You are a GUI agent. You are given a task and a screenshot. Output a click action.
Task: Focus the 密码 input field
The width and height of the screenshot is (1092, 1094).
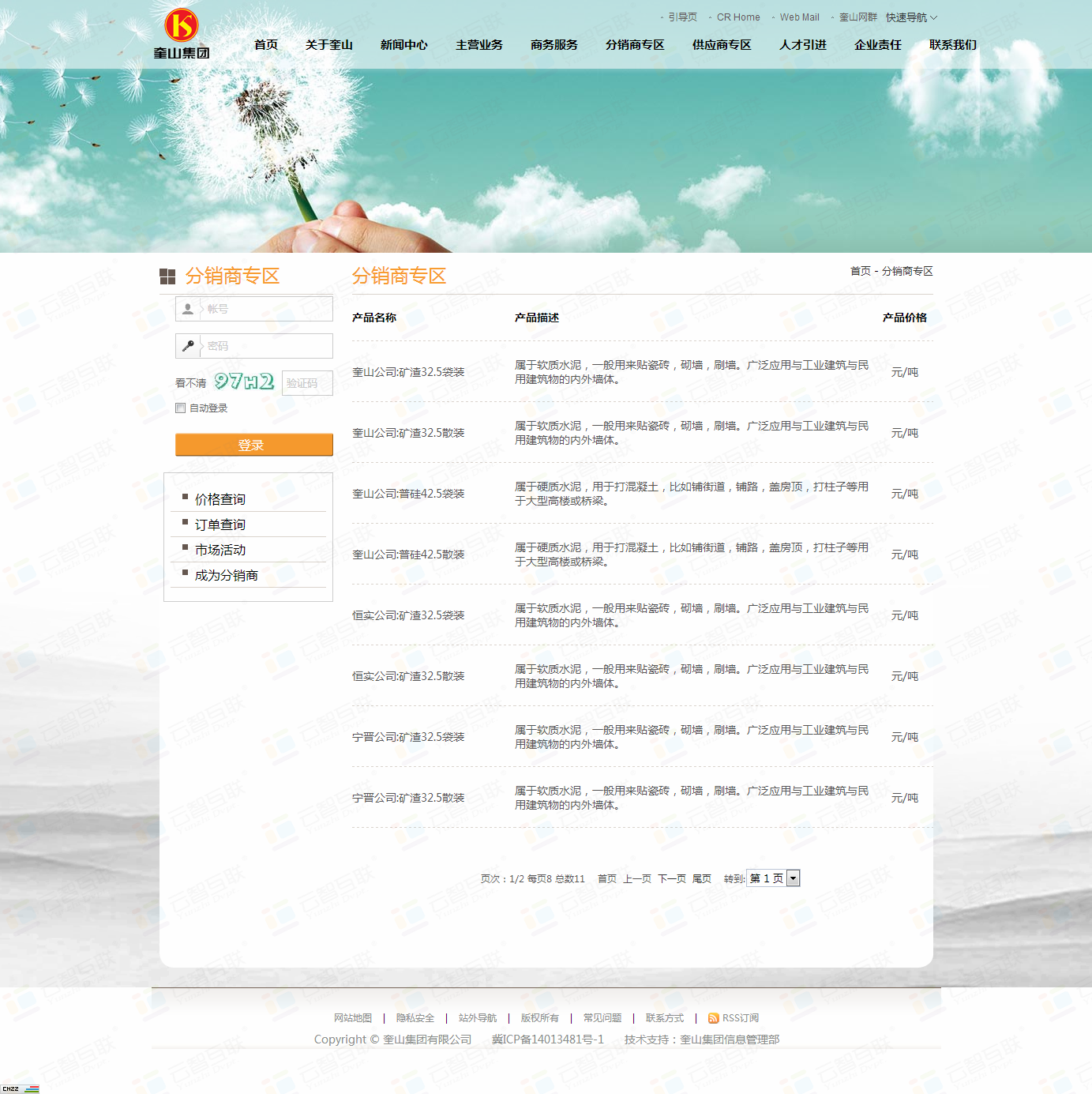(254, 346)
